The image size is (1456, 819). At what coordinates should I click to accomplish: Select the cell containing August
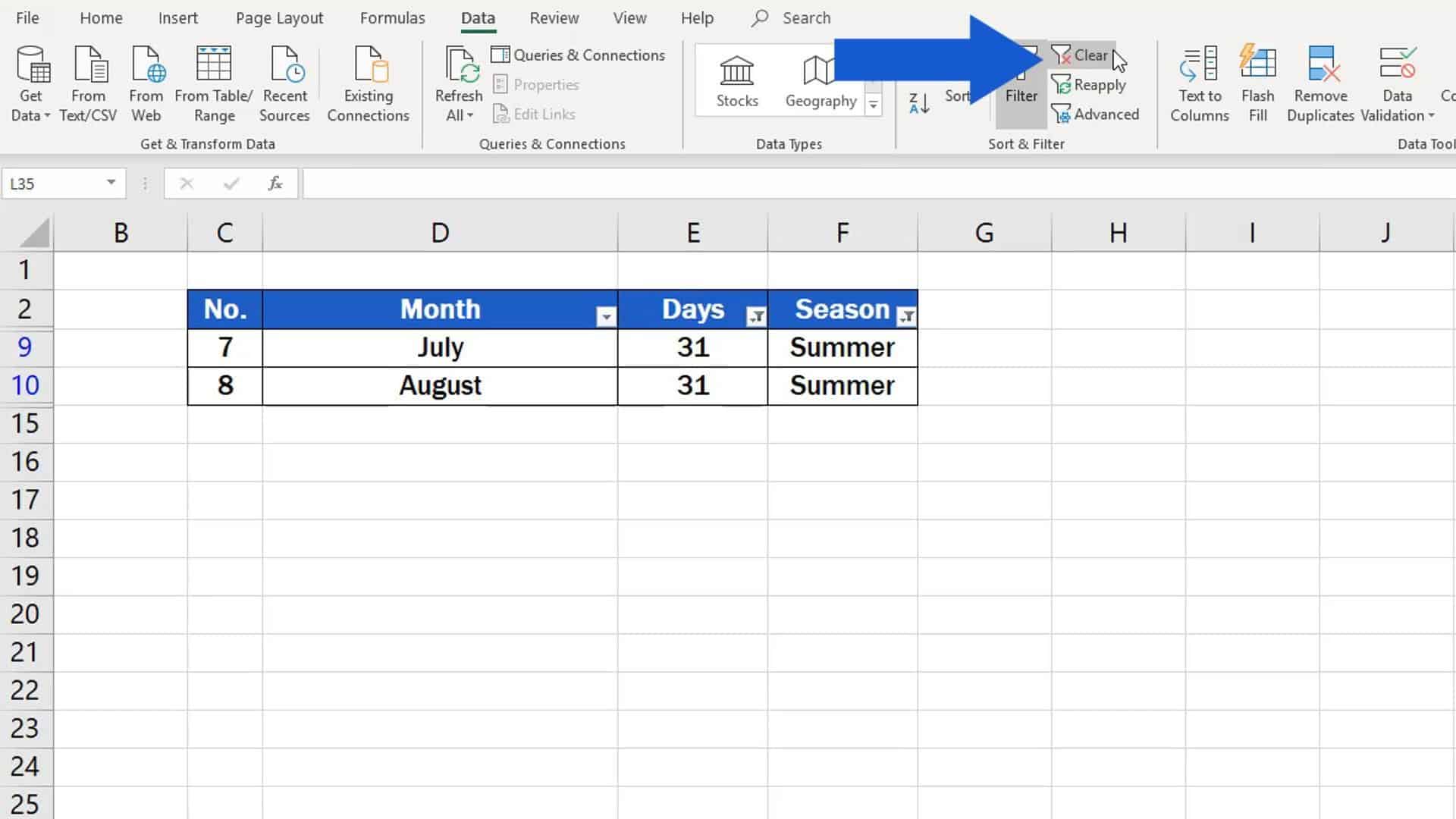coord(440,385)
